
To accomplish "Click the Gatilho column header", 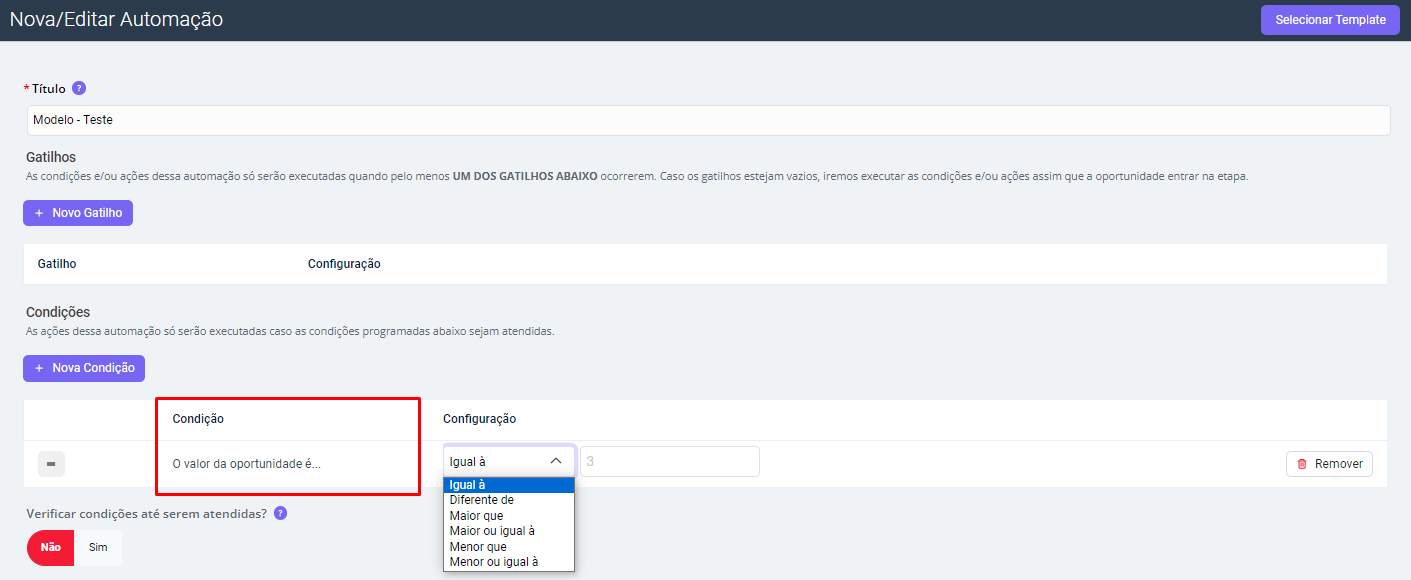I will pyautogui.click(x=57, y=264).
